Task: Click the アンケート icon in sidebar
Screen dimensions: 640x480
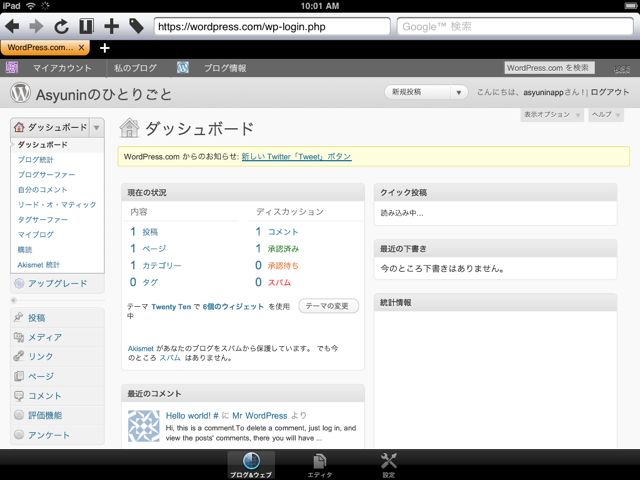Action: pos(18,434)
